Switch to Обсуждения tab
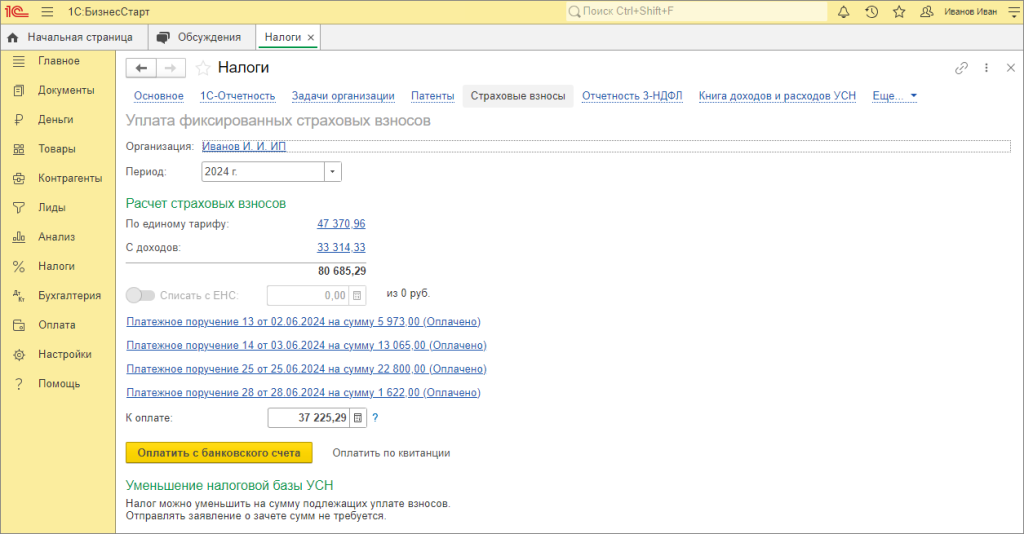Screen dimensions: 1024x534 [x=202, y=37]
